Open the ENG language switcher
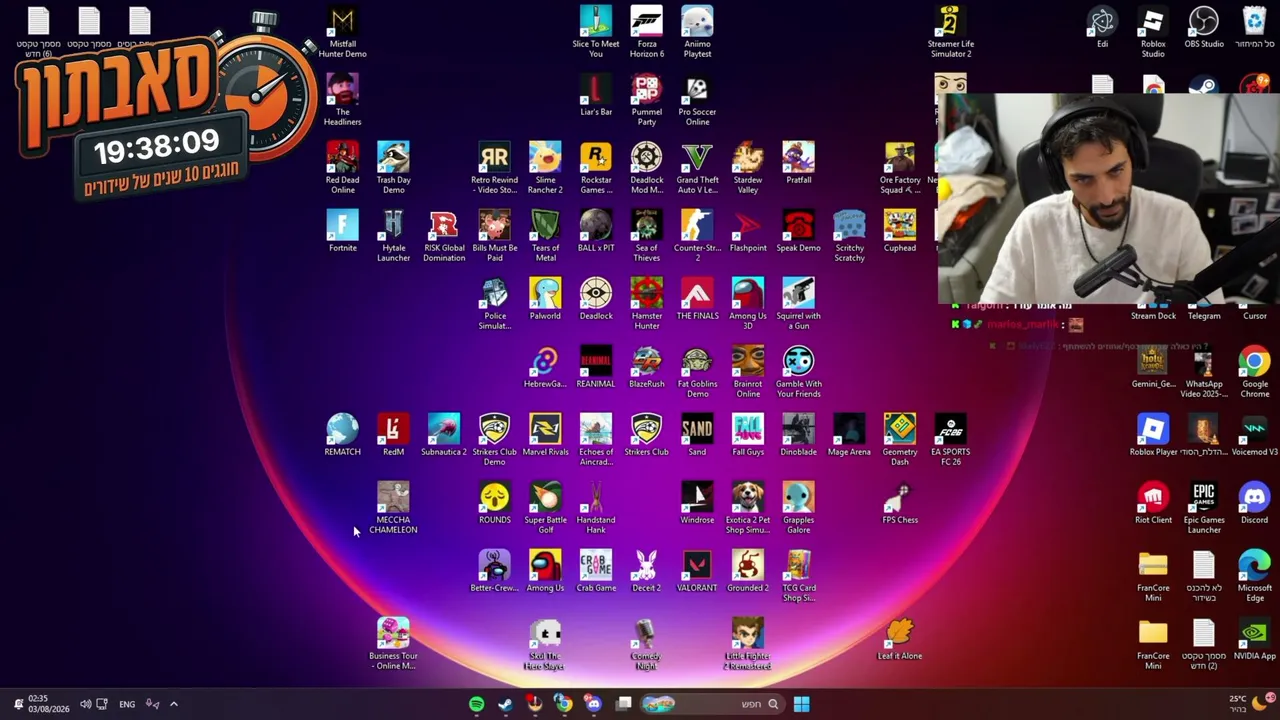Image resolution: width=1280 pixels, height=720 pixels. point(127,704)
